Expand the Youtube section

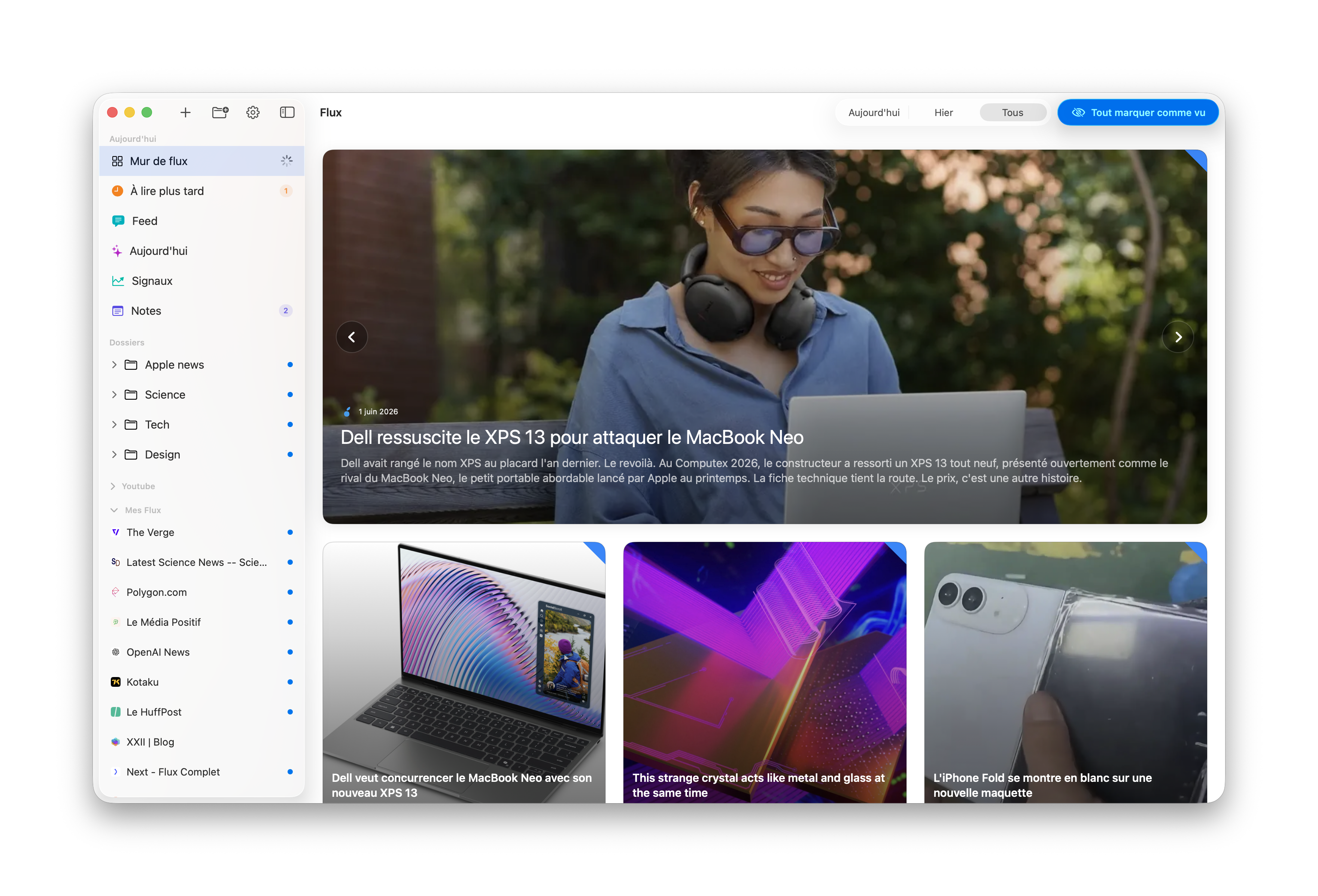pos(113,487)
